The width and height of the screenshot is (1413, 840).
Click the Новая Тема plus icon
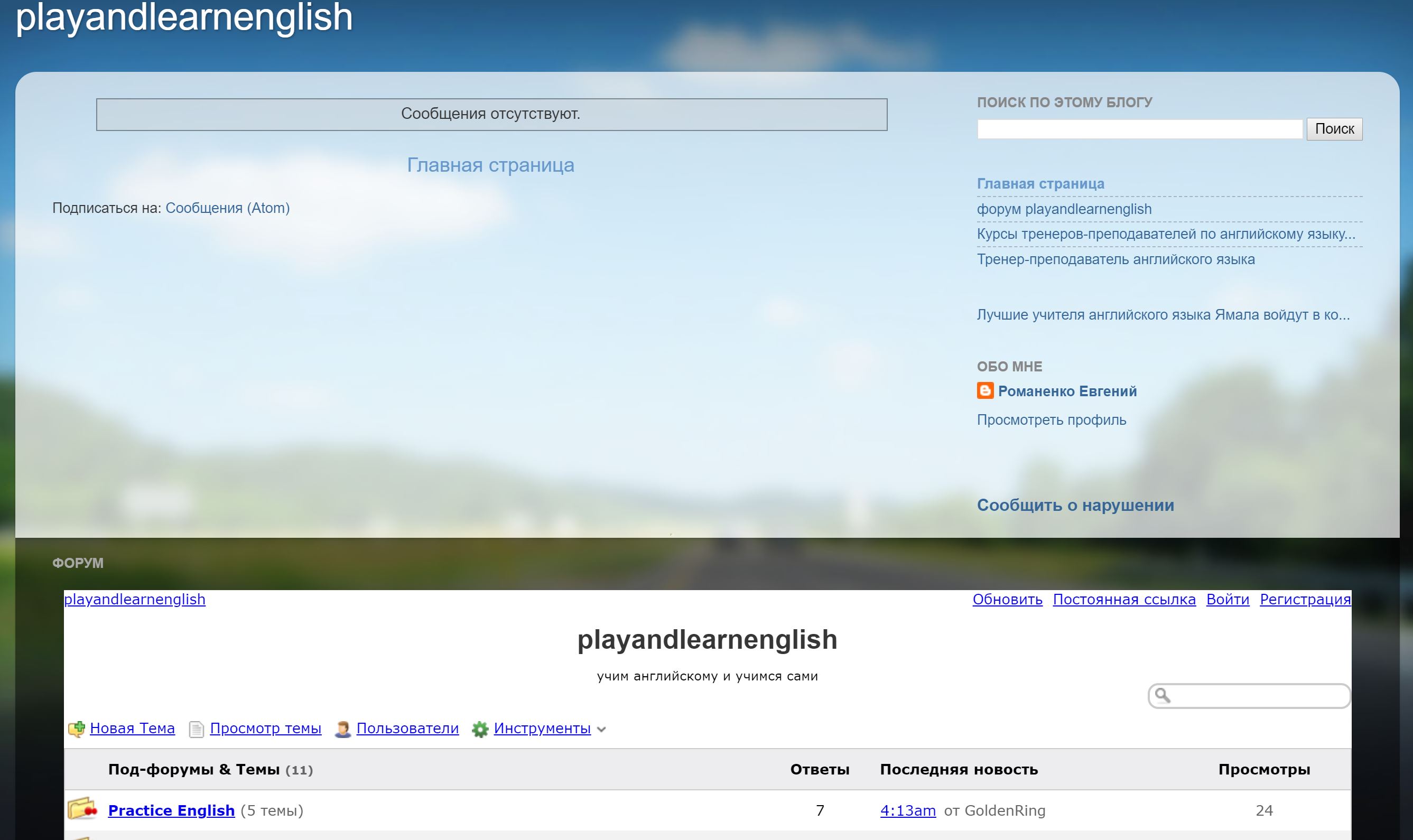(77, 729)
